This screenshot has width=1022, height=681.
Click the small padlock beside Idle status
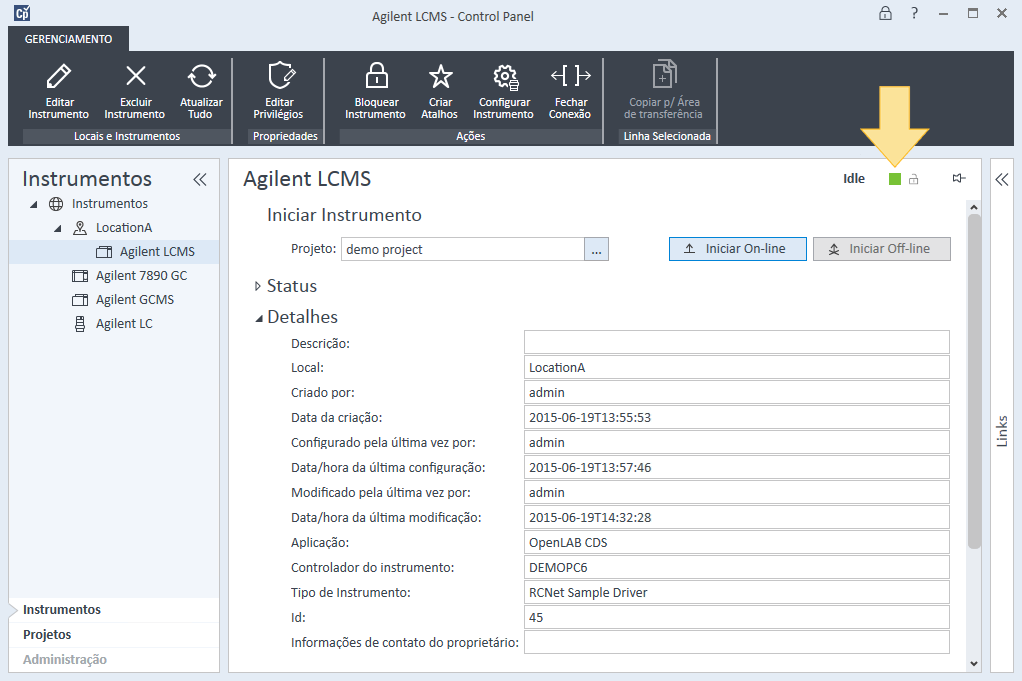tap(914, 179)
